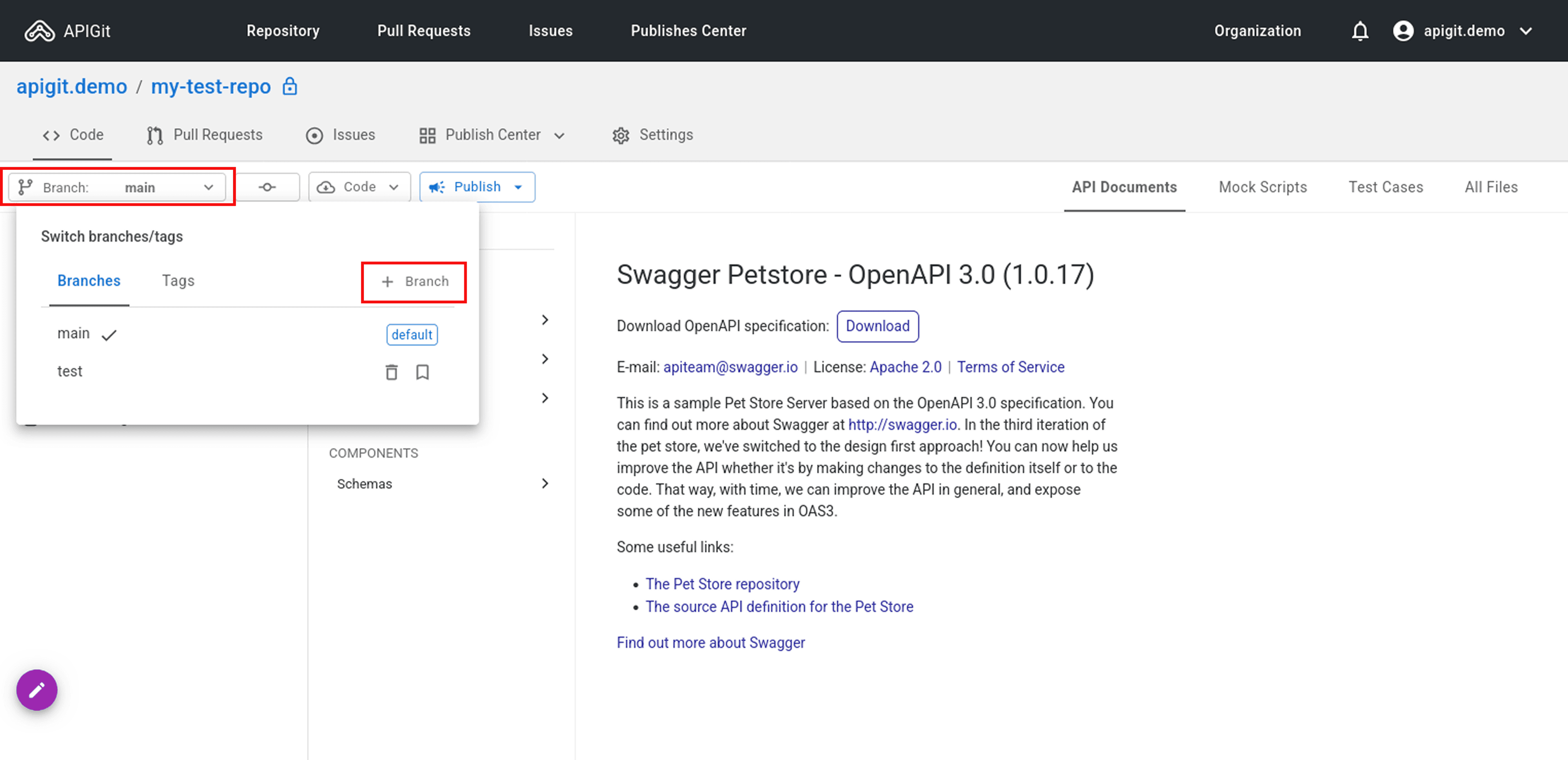Click the private repo lock icon

pos(290,87)
